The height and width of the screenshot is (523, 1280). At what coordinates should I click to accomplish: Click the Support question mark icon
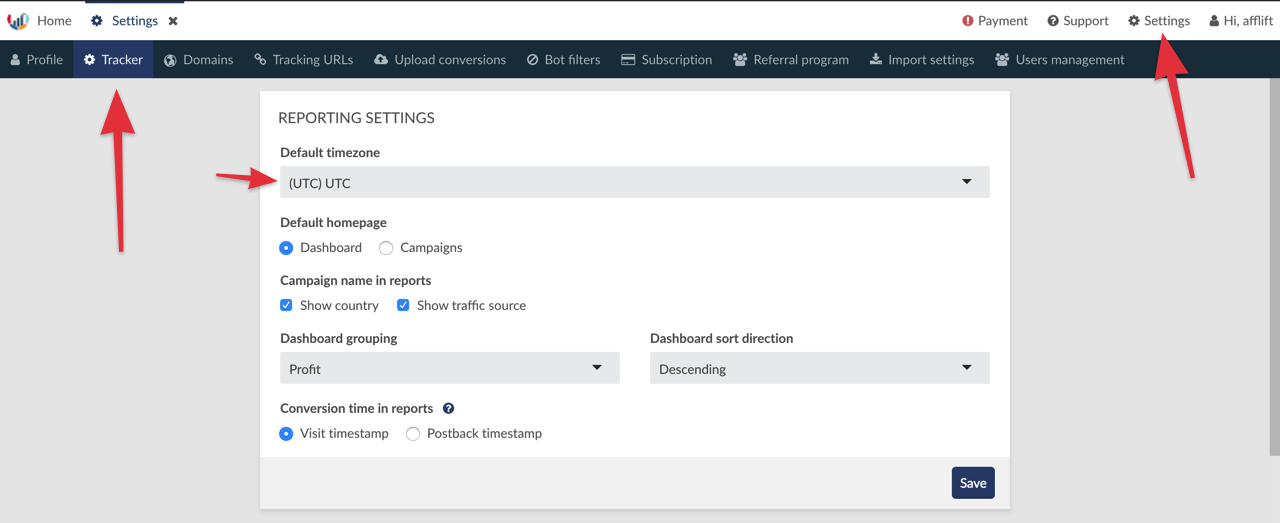click(x=1053, y=20)
